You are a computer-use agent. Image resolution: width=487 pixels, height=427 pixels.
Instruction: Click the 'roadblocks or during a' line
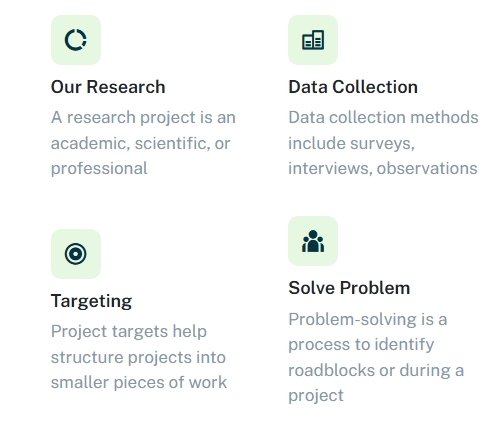[x=376, y=370]
